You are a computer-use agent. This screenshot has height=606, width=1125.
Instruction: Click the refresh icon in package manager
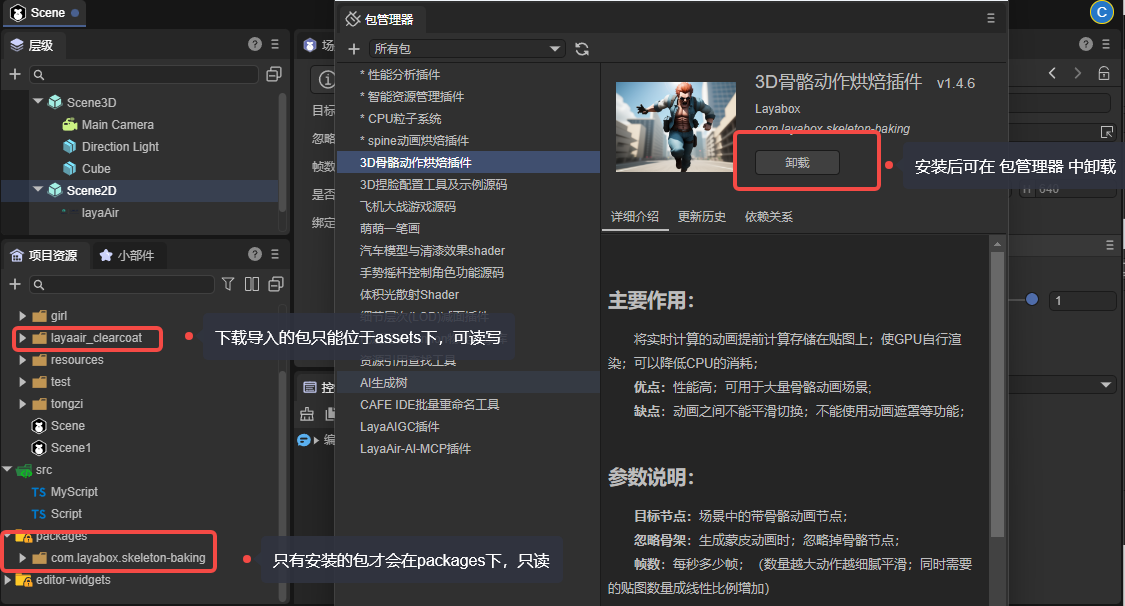tap(582, 49)
